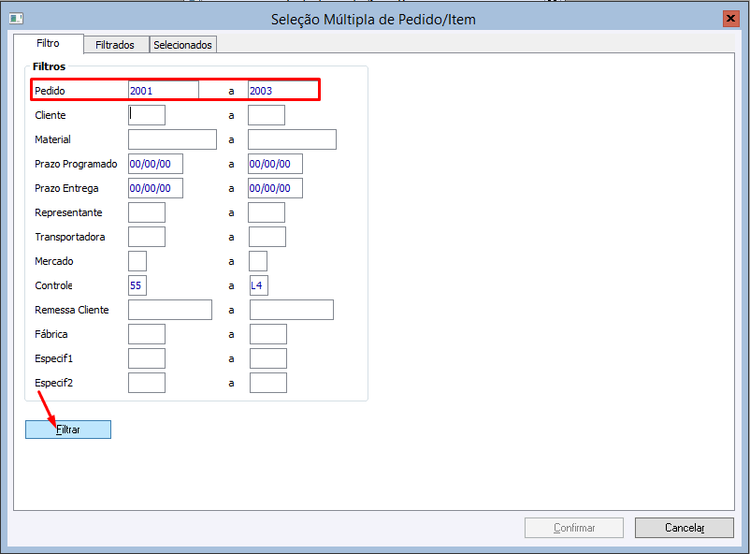
Task: Click the Especif2 end field
Action: (x=268, y=383)
